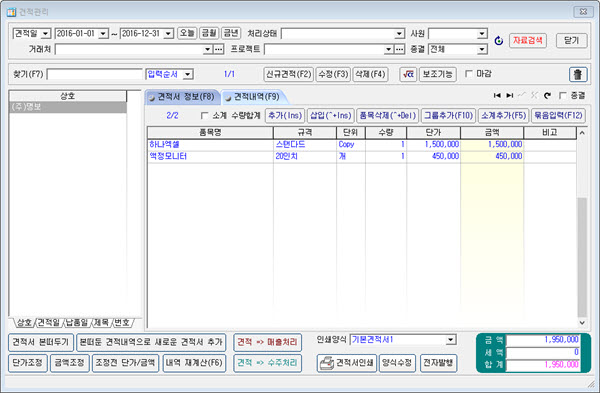Open 거래처 lookup ellipsis button
This screenshot has height=393, width=600.
click(218, 49)
